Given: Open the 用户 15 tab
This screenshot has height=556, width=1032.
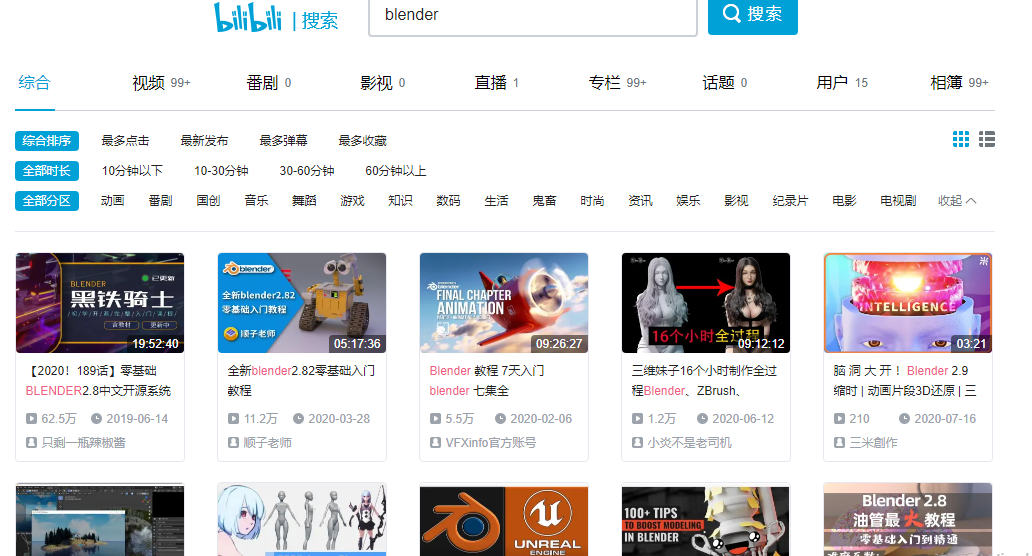Looking at the screenshot, I should pyautogui.click(x=842, y=83).
